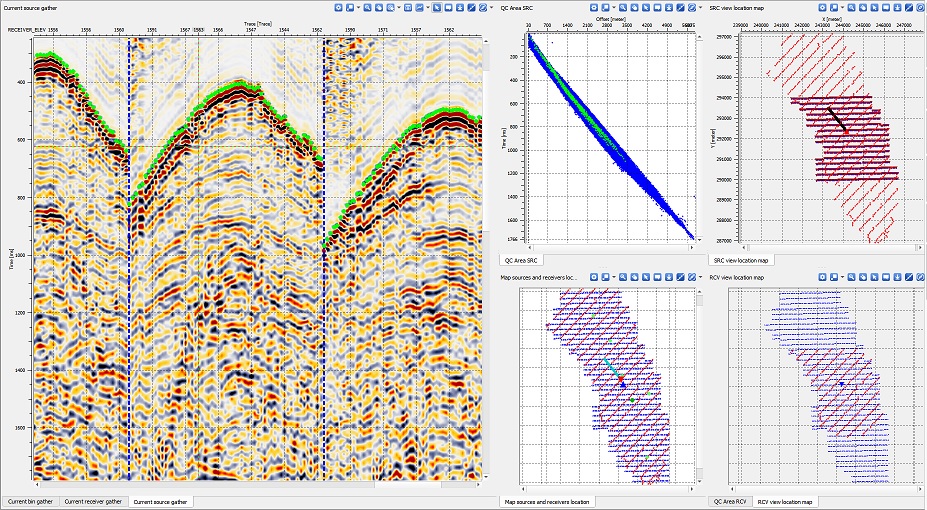
Task: Open view dropdown arrow in Map sources and receivers toolbar
Action: coord(614,277)
